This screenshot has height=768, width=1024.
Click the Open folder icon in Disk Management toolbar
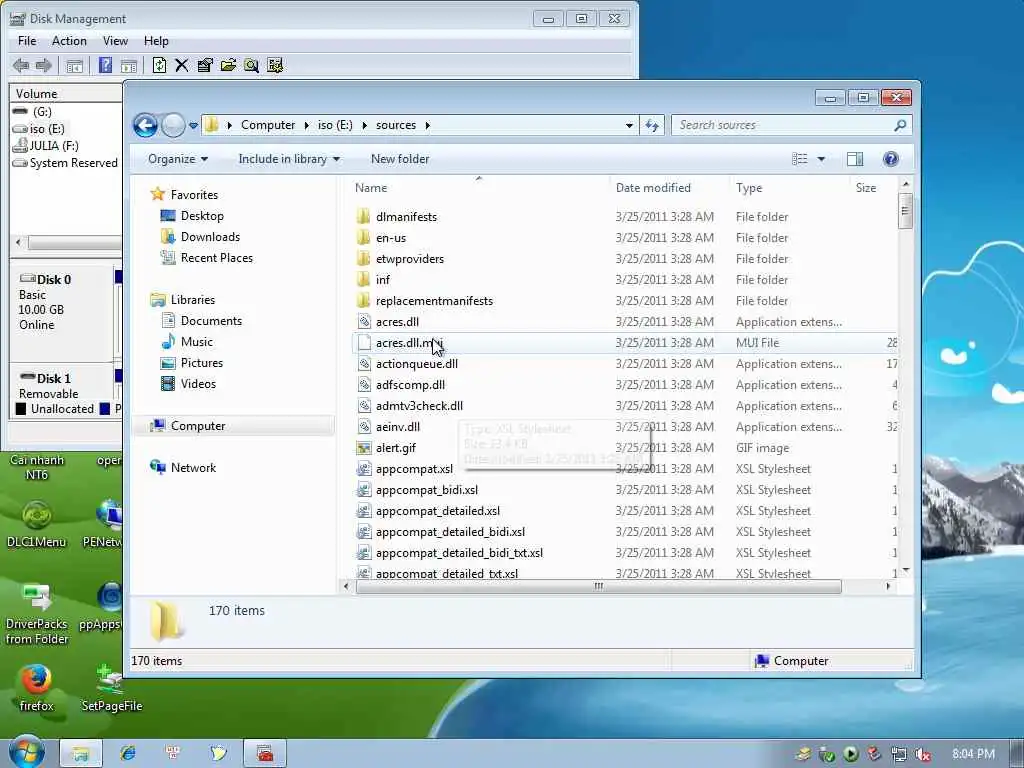pos(228,65)
